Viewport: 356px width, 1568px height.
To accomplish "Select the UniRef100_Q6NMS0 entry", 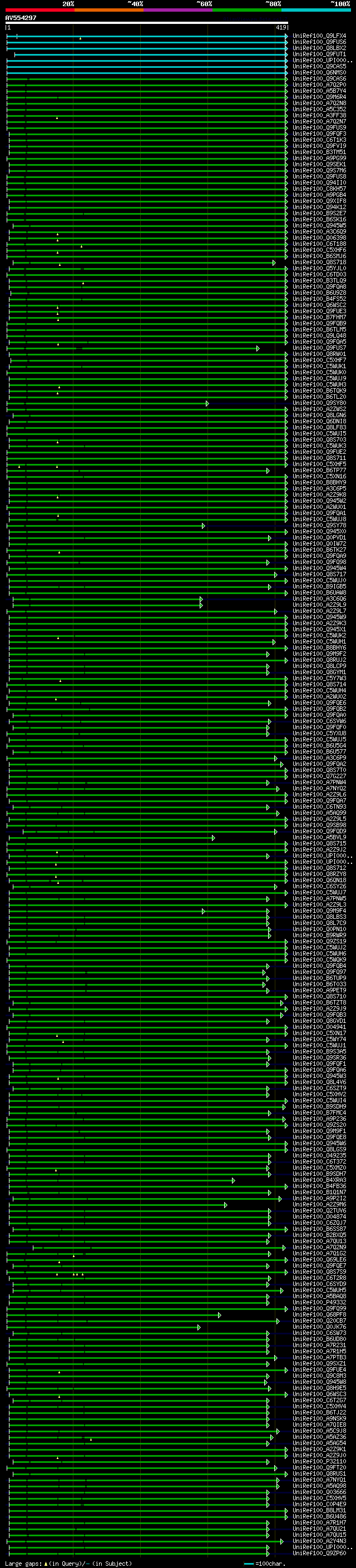I will coord(319,72).
